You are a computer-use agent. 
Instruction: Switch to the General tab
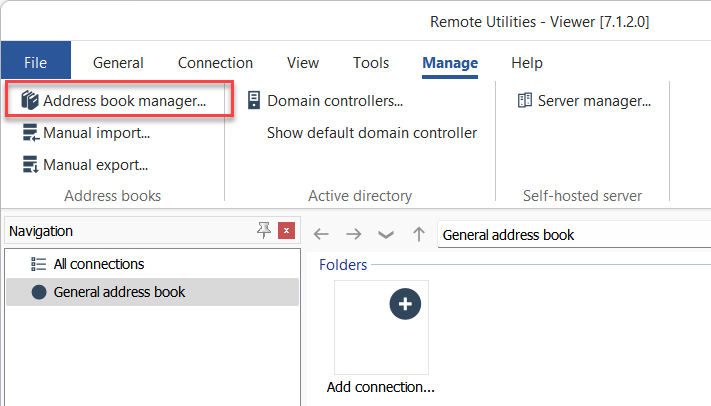pos(118,62)
